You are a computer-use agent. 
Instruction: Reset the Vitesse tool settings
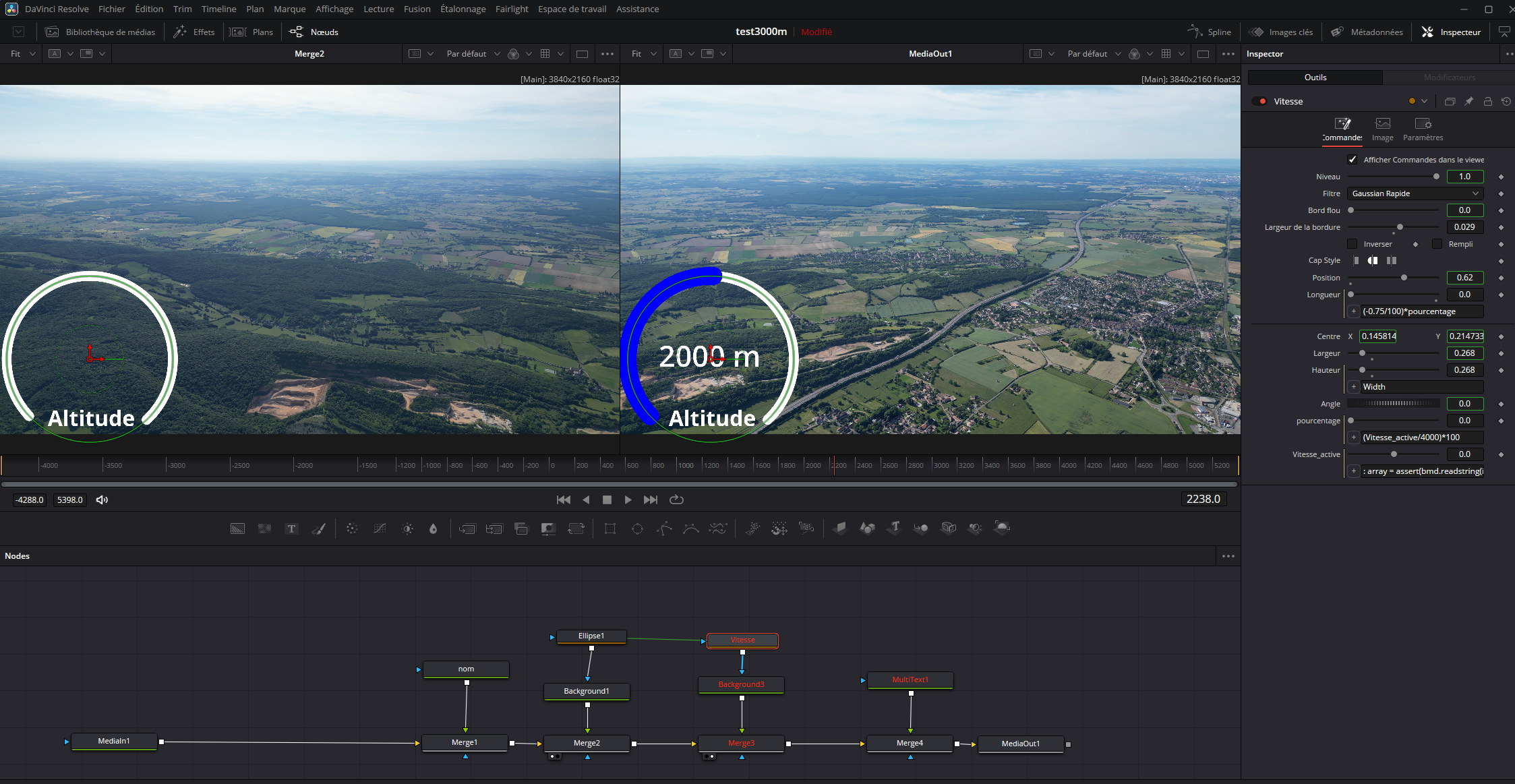click(x=1506, y=101)
